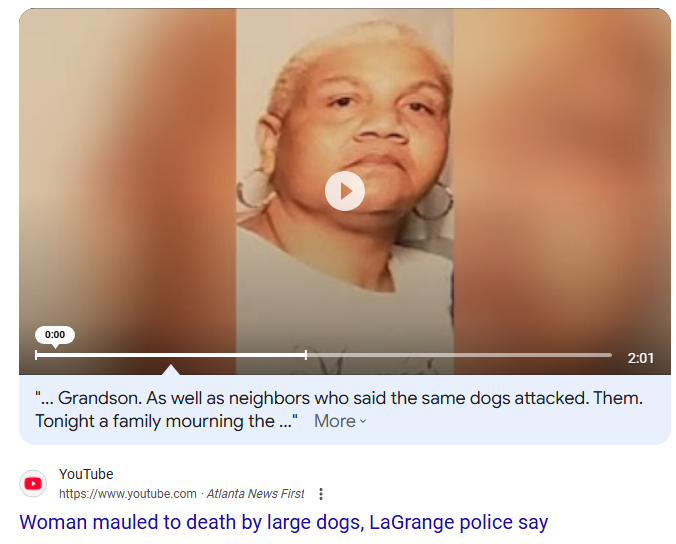Click the YouTube site name above the URL

[86, 474]
